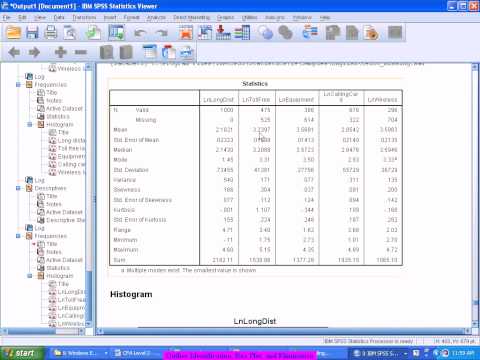480x360 pixels.
Task: Click the output pane vertical scroll down arrow
Action: coord(475,324)
